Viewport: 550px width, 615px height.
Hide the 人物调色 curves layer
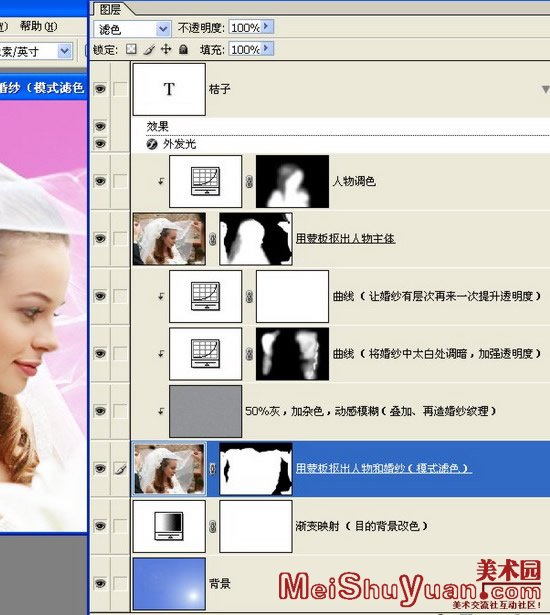click(x=100, y=181)
